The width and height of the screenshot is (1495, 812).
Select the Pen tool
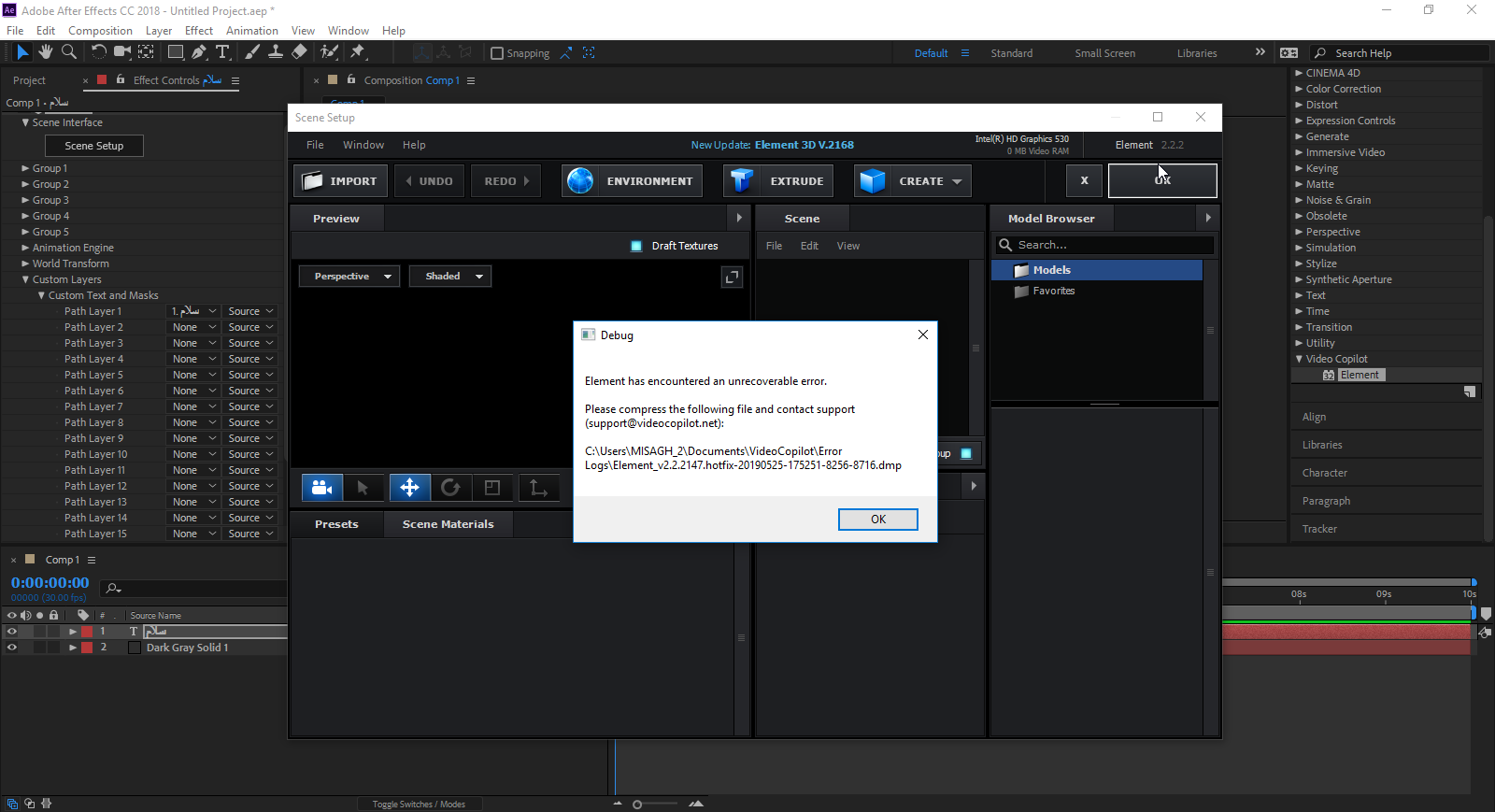coord(199,52)
